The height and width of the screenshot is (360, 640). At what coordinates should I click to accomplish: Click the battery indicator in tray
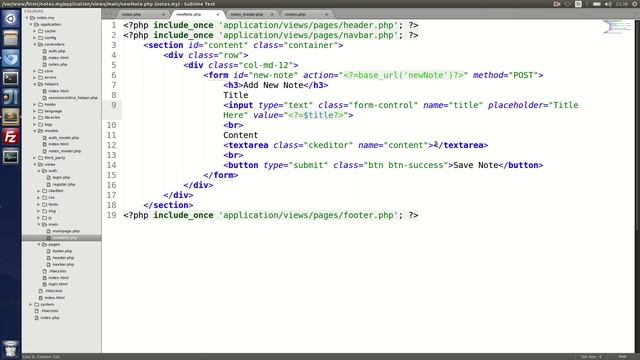click(x=596, y=4)
